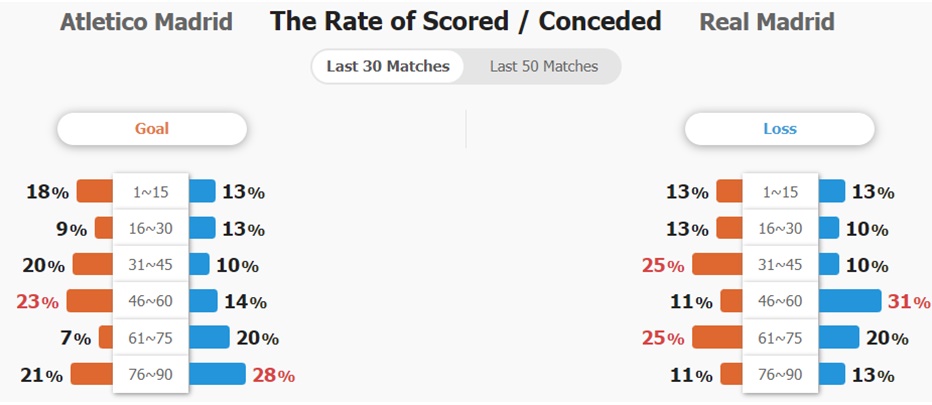932x405 pixels.
Task: Click the orange 25% Loss bar at 61~75
Action: click(717, 337)
